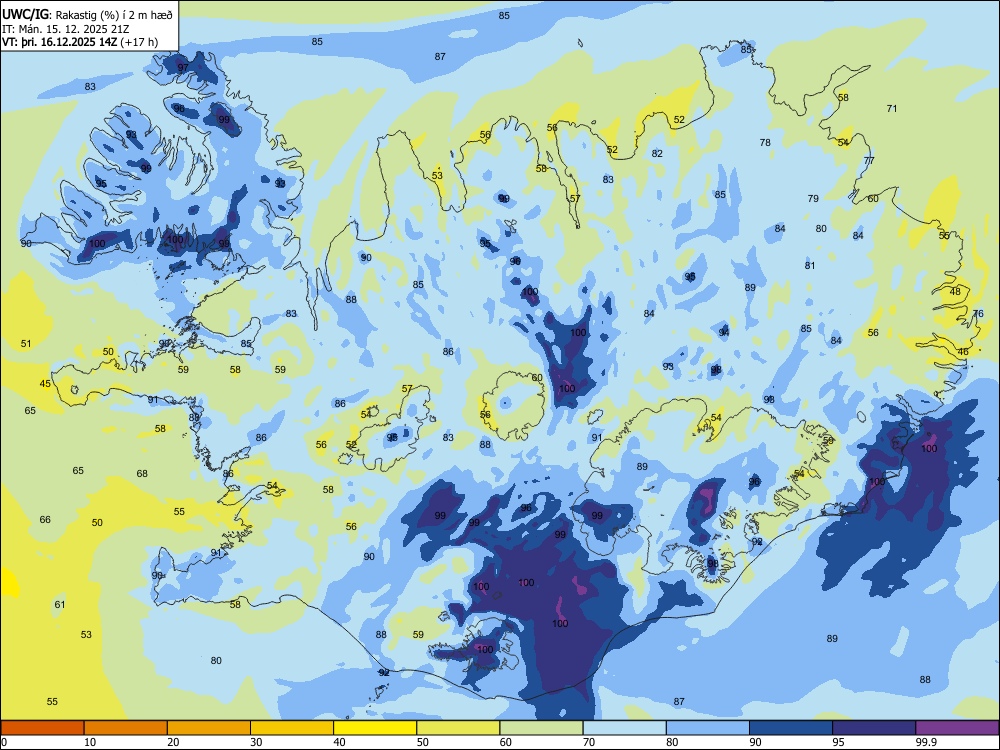
Task: Choose the dark blue 90–95 legend swatch
Action: [x=791, y=728]
